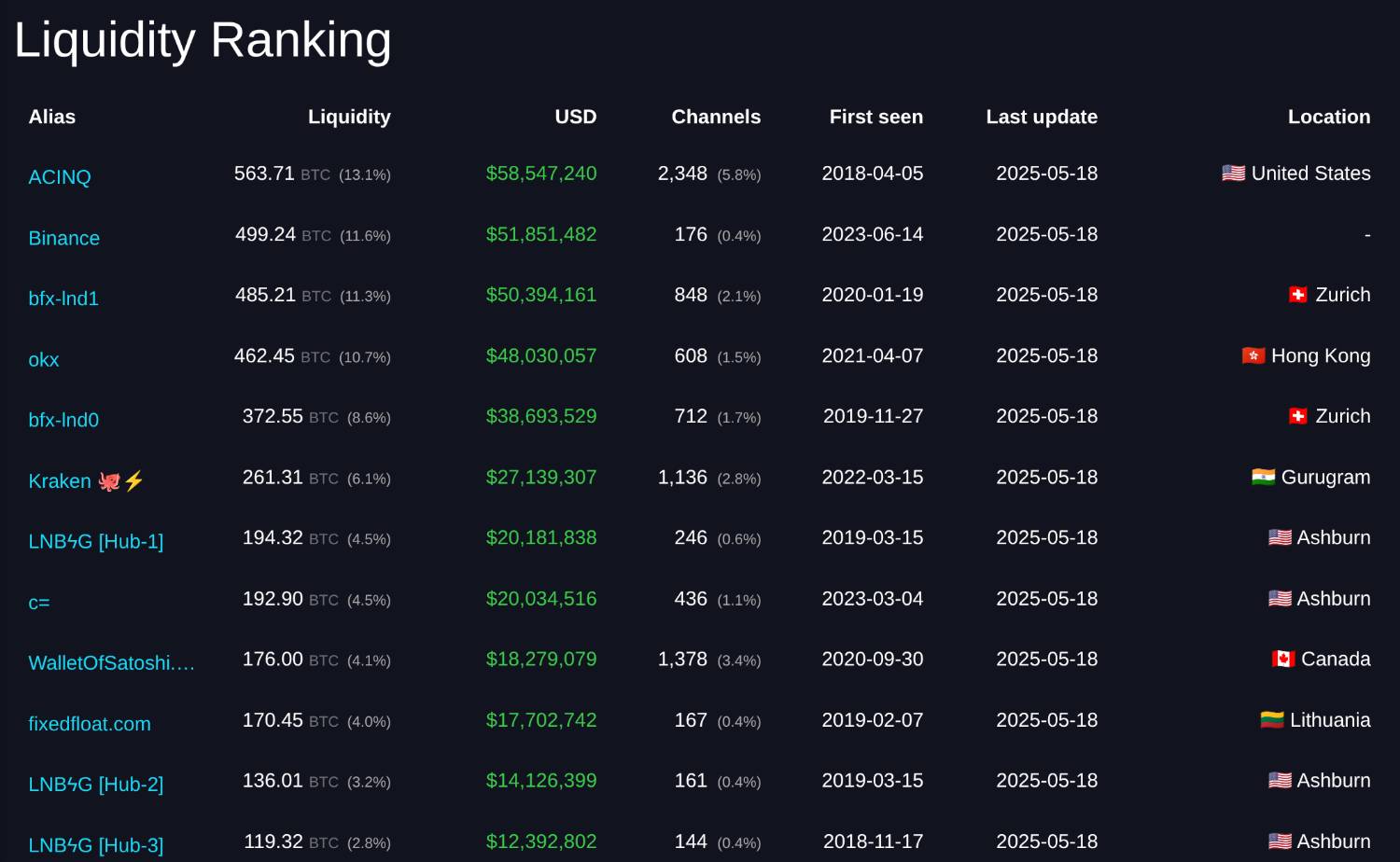Click the First seen column header
The width and height of the screenshot is (1400, 862).
[x=876, y=117]
